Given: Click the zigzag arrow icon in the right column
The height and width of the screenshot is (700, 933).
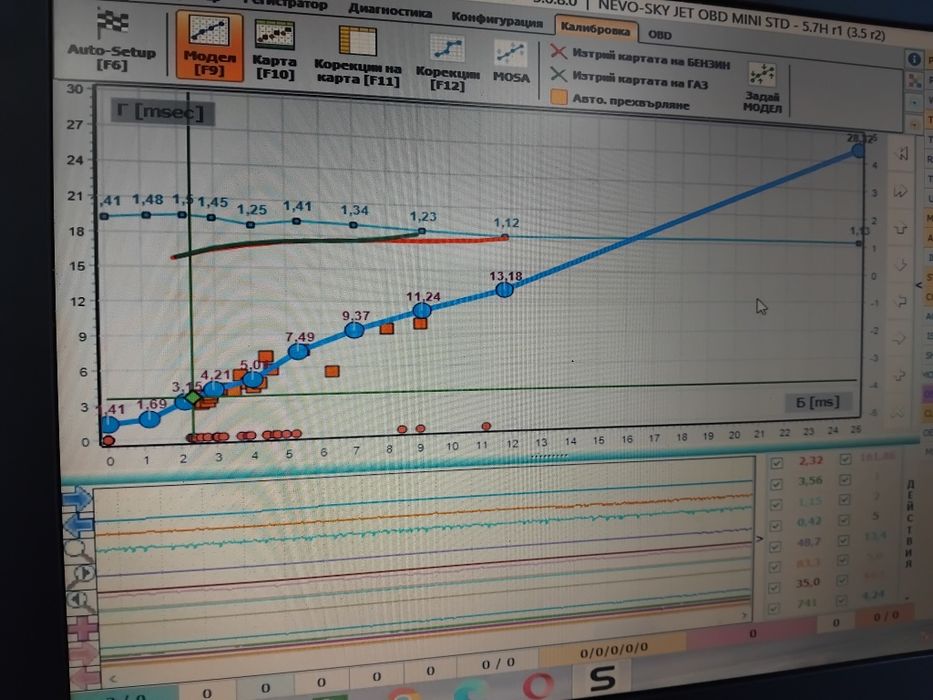Looking at the screenshot, I should click(900, 192).
